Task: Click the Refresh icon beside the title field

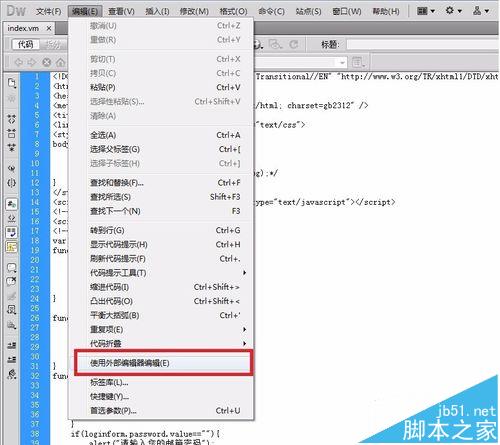Action: click(294, 44)
